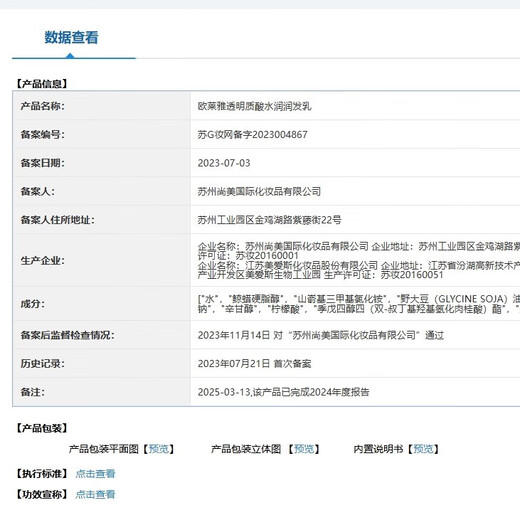Image resolution: width=520 pixels, height=520 pixels.
Task: Click the address 苏州工业园区金鸡湖路紫藤街22号
Action: [x=269, y=220]
